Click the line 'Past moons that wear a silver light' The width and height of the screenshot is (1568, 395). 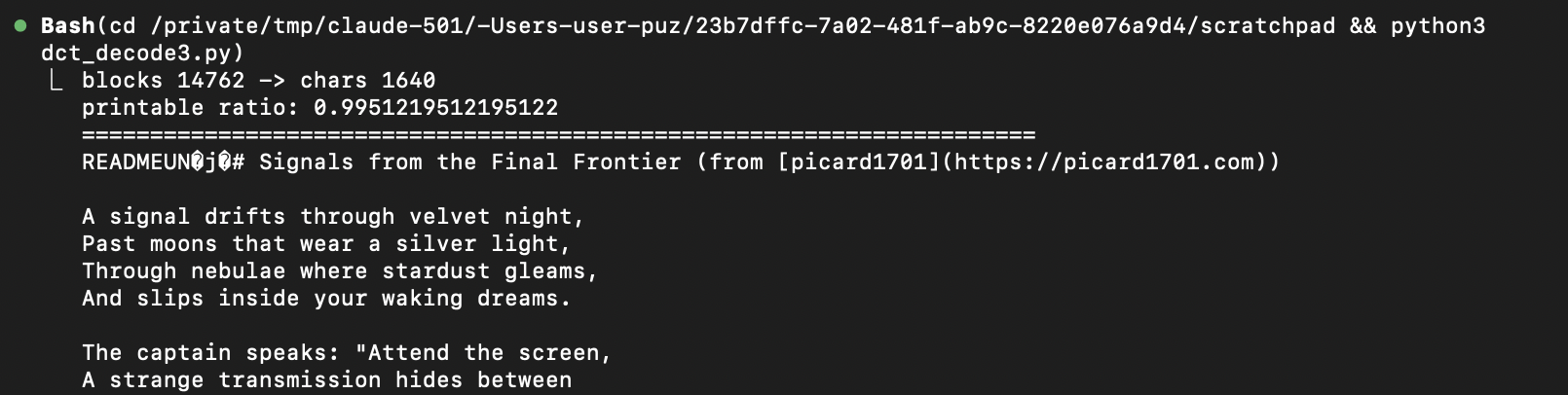pos(326,243)
